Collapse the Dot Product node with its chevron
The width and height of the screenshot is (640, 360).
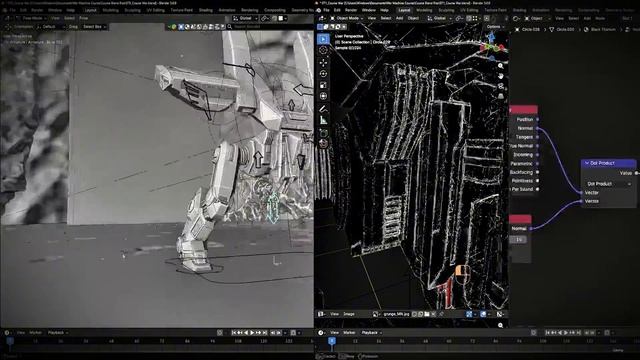587,163
